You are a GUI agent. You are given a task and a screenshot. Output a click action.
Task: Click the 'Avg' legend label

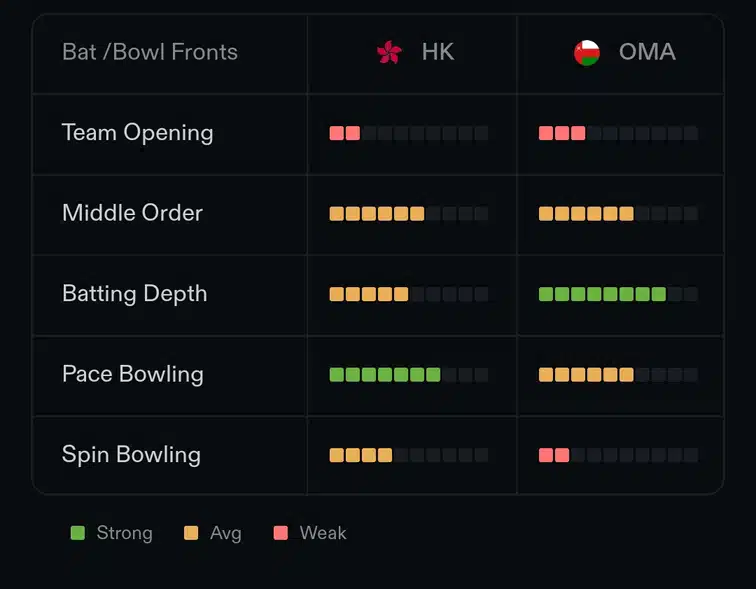[226, 533]
